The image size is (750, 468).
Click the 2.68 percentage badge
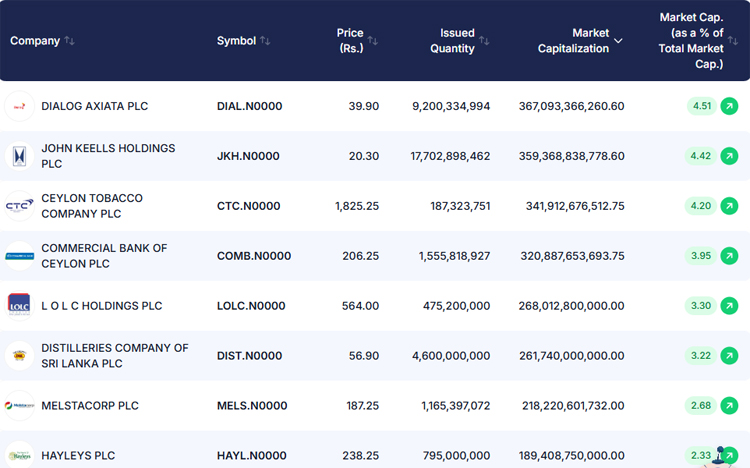tap(701, 405)
